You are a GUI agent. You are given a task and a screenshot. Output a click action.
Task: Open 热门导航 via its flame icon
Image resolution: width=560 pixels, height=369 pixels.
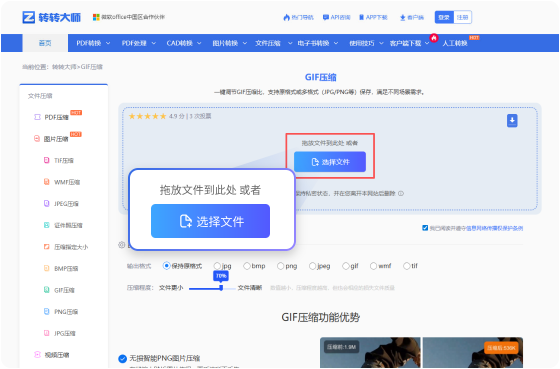(286, 17)
